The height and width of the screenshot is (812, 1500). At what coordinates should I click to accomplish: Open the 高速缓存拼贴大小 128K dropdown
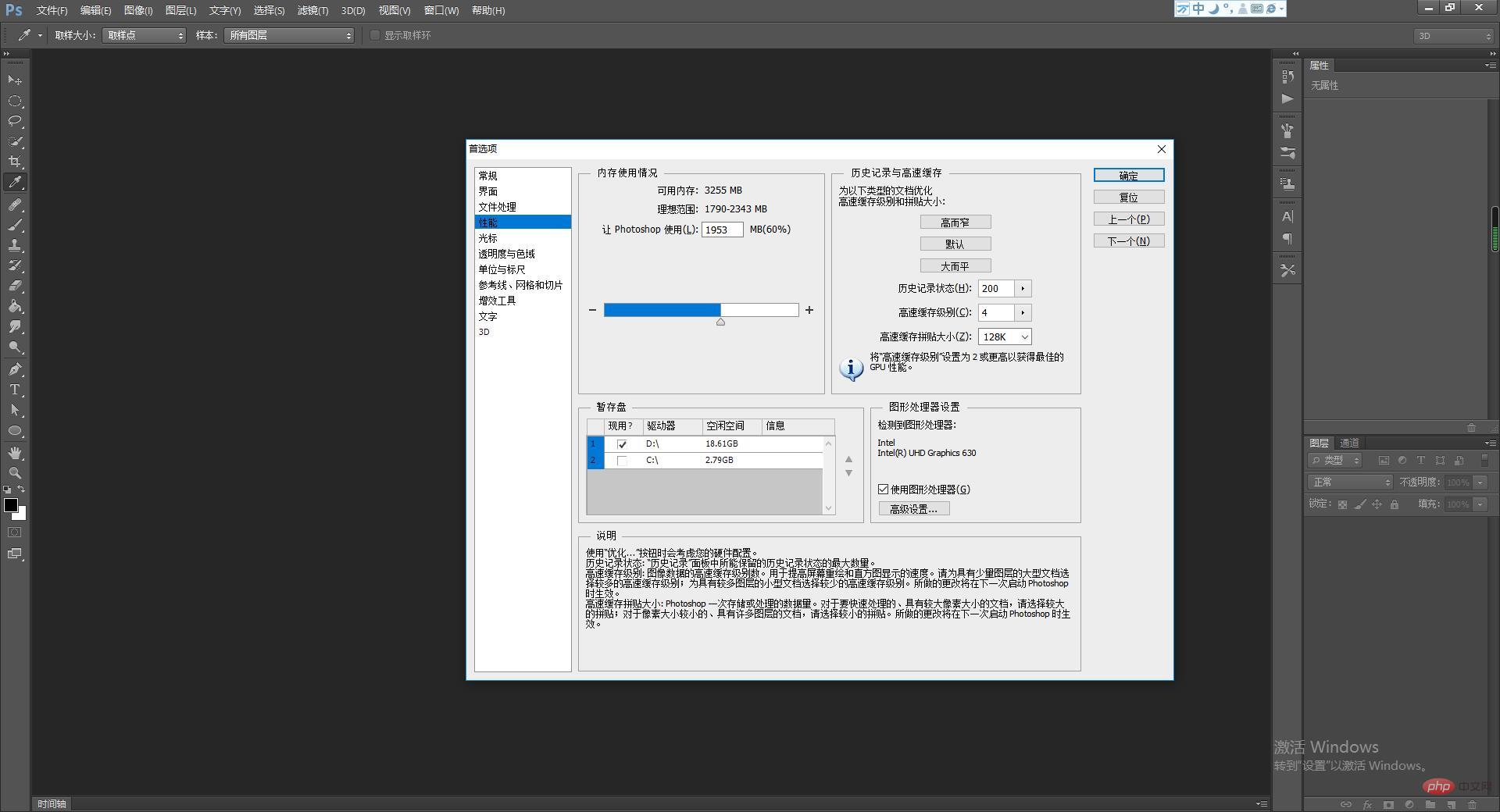click(x=1005, y=337)
